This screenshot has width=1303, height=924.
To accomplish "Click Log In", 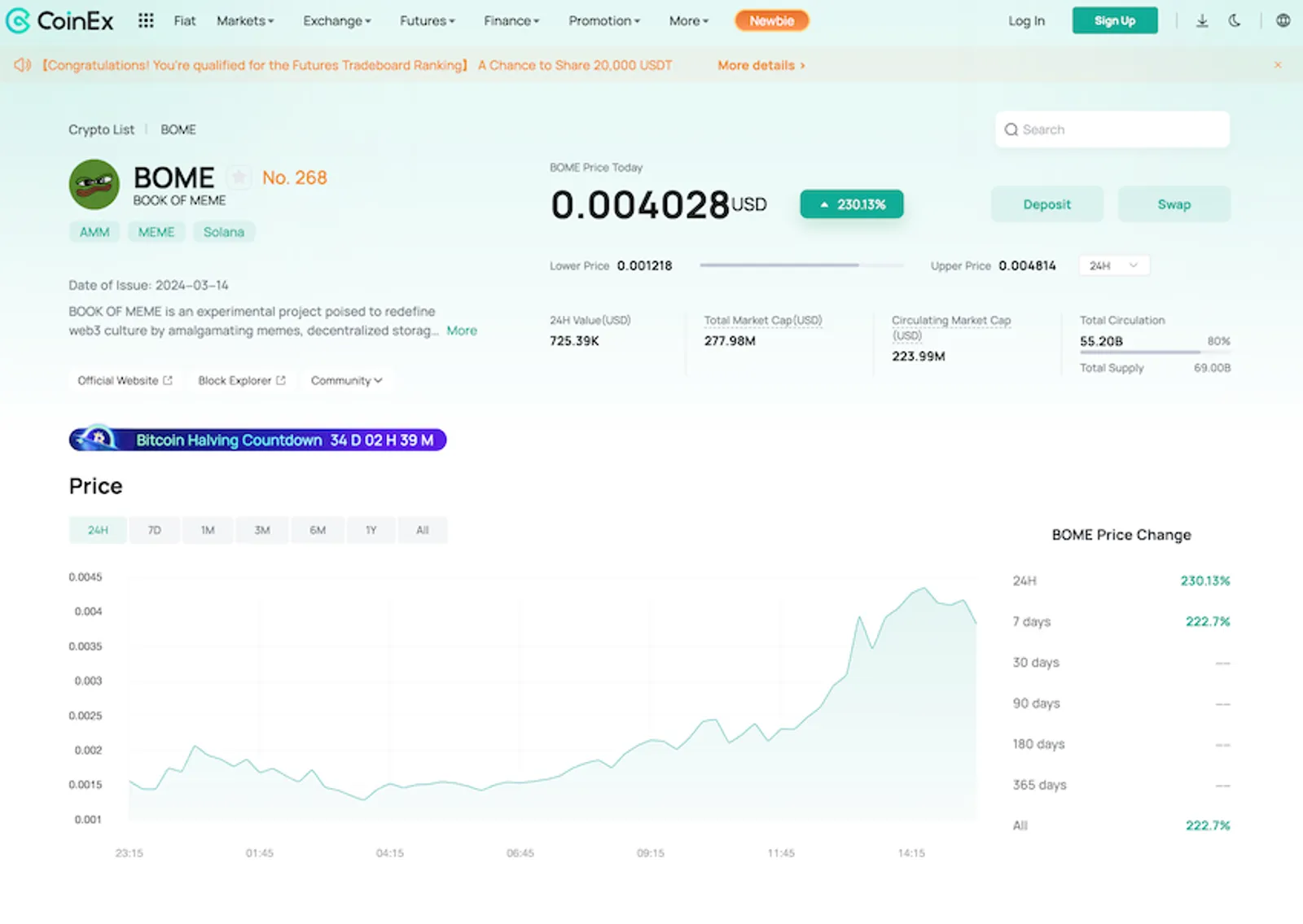I will [x=1026, y=21].
